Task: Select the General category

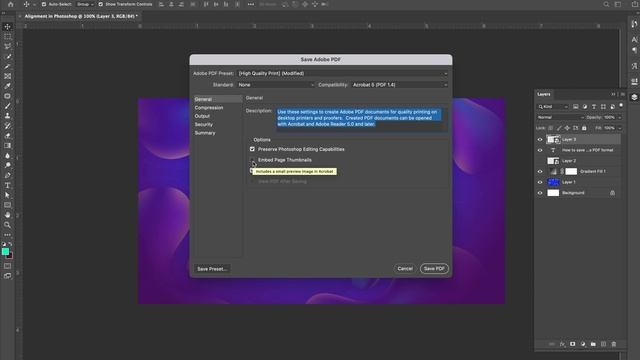Action: coord(218,99)
